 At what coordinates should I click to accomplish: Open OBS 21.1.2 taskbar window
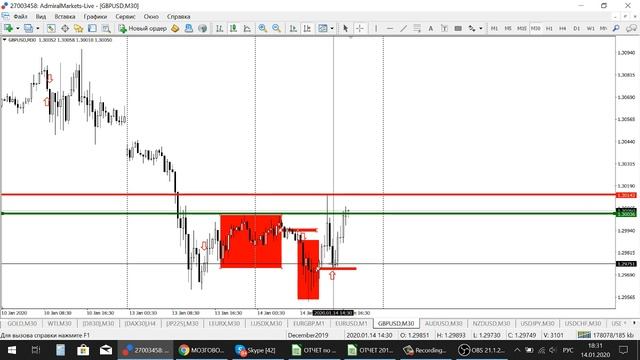click(x=481, y=350)
